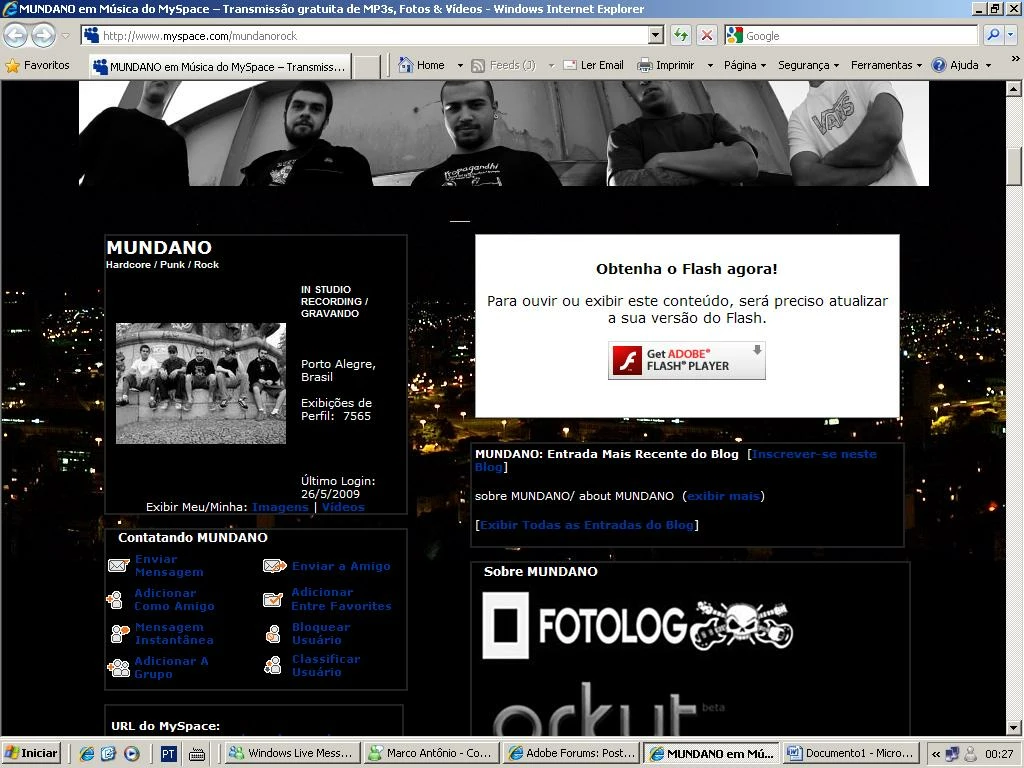Click the vertical scrollbar thumb
This screenshot has height=768, width=1024.
(x=1014, y=167)
